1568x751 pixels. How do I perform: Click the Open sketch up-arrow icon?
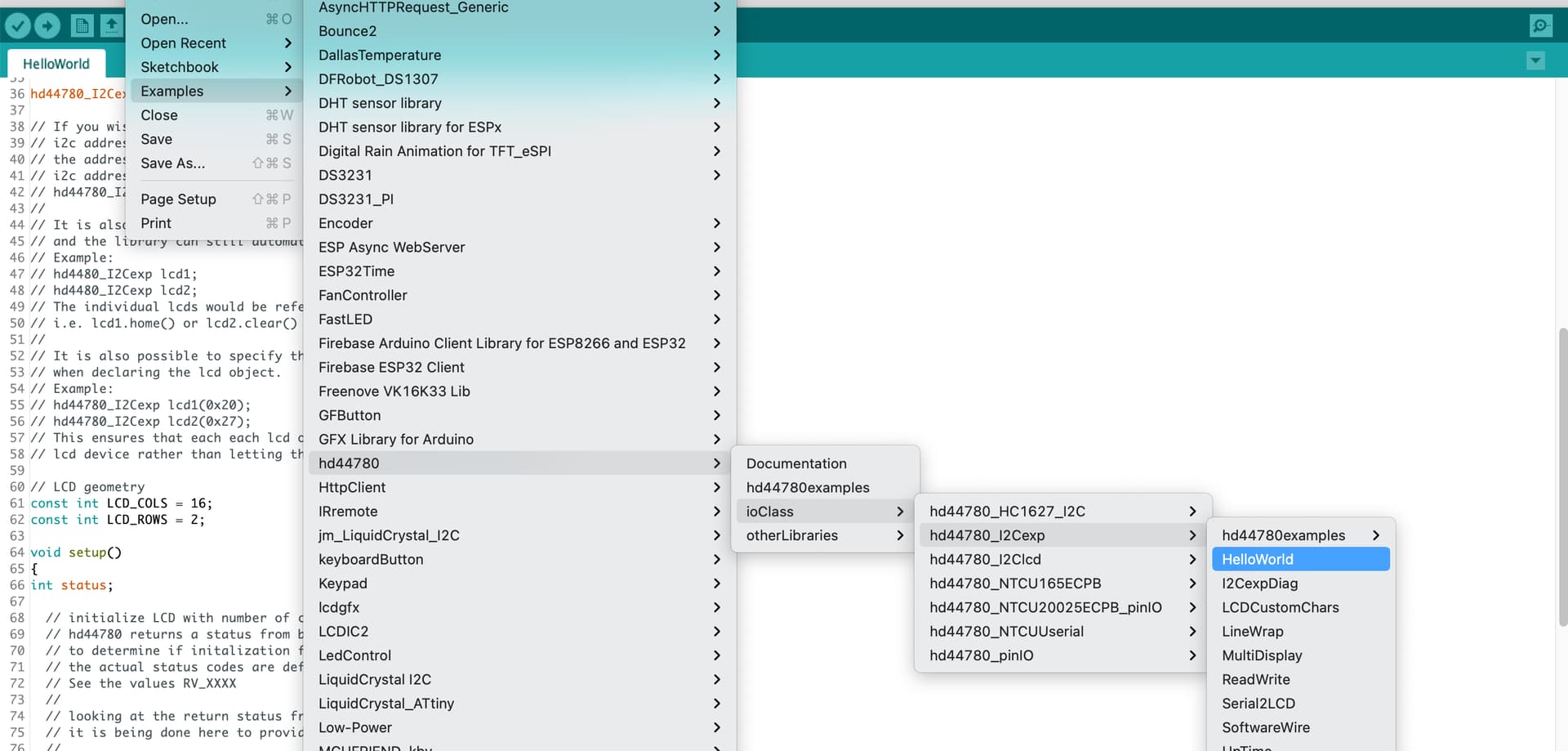(111, 26)
